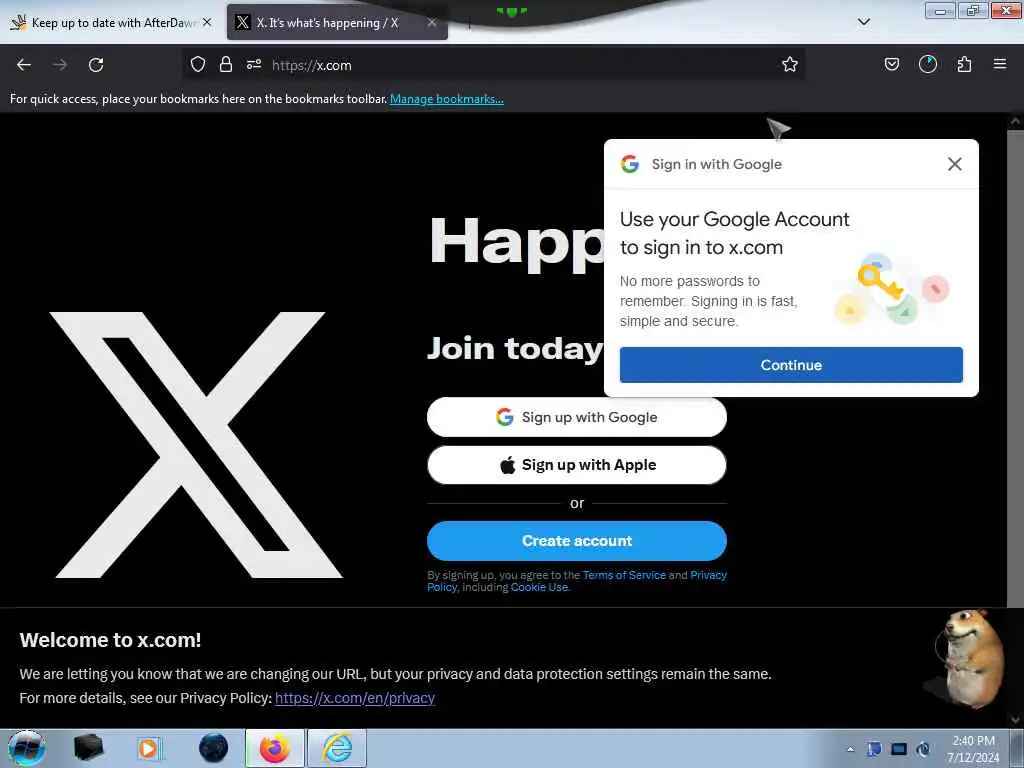
Task: Open the extensions puzzle icon
Action: (964, 64)
